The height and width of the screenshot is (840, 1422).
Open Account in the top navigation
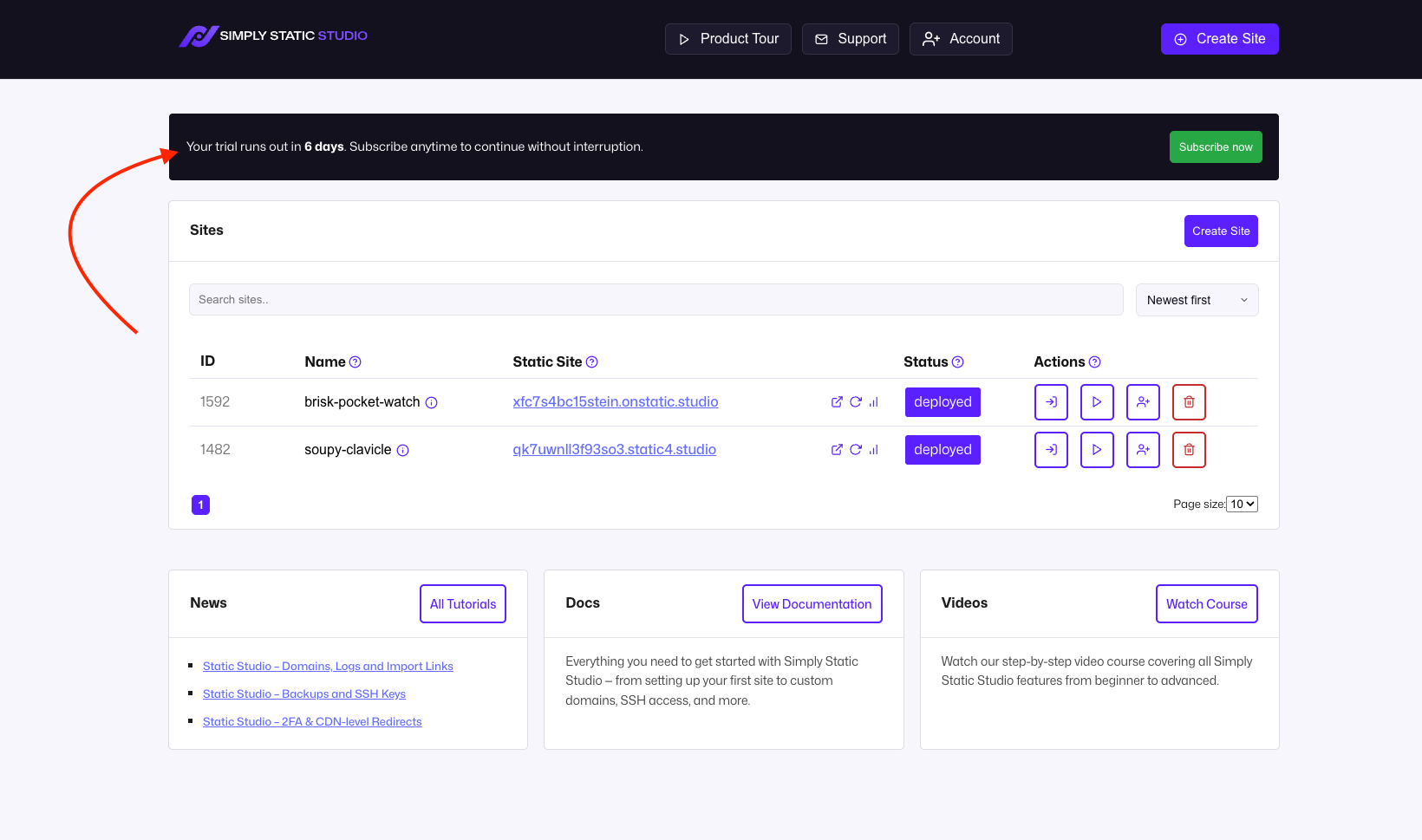coord(961,39)
